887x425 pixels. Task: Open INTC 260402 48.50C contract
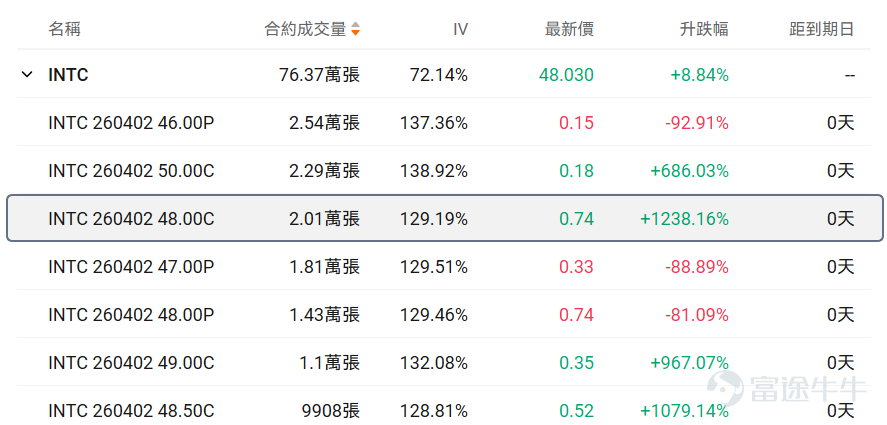[131, 410]
